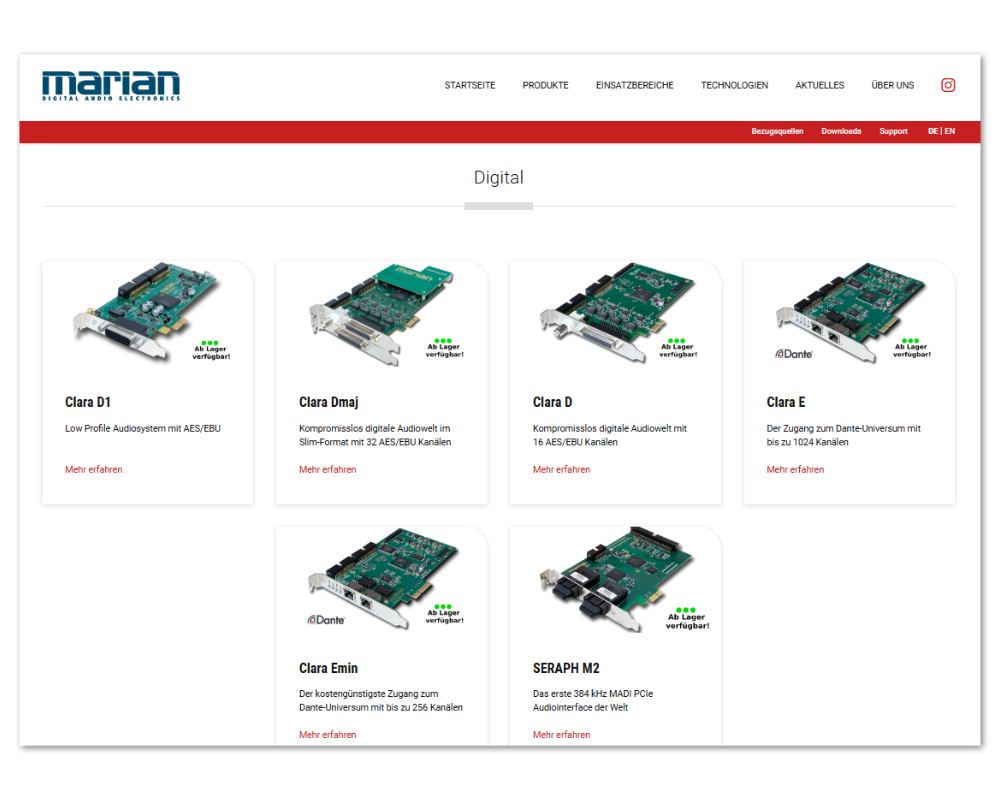This screenshot has width=1000, height=800.
Task: Select Technologien in the top menu
Action: [x=735, y=85]
